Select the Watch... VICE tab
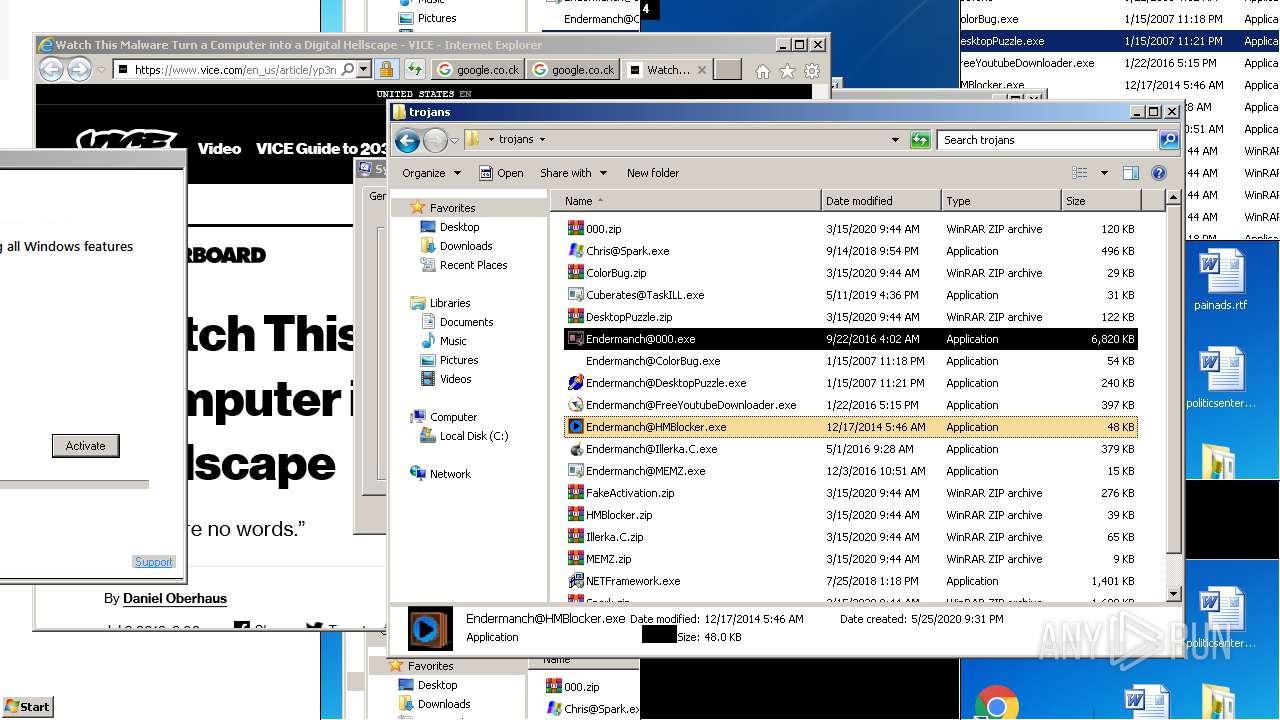 coord(665,70)
